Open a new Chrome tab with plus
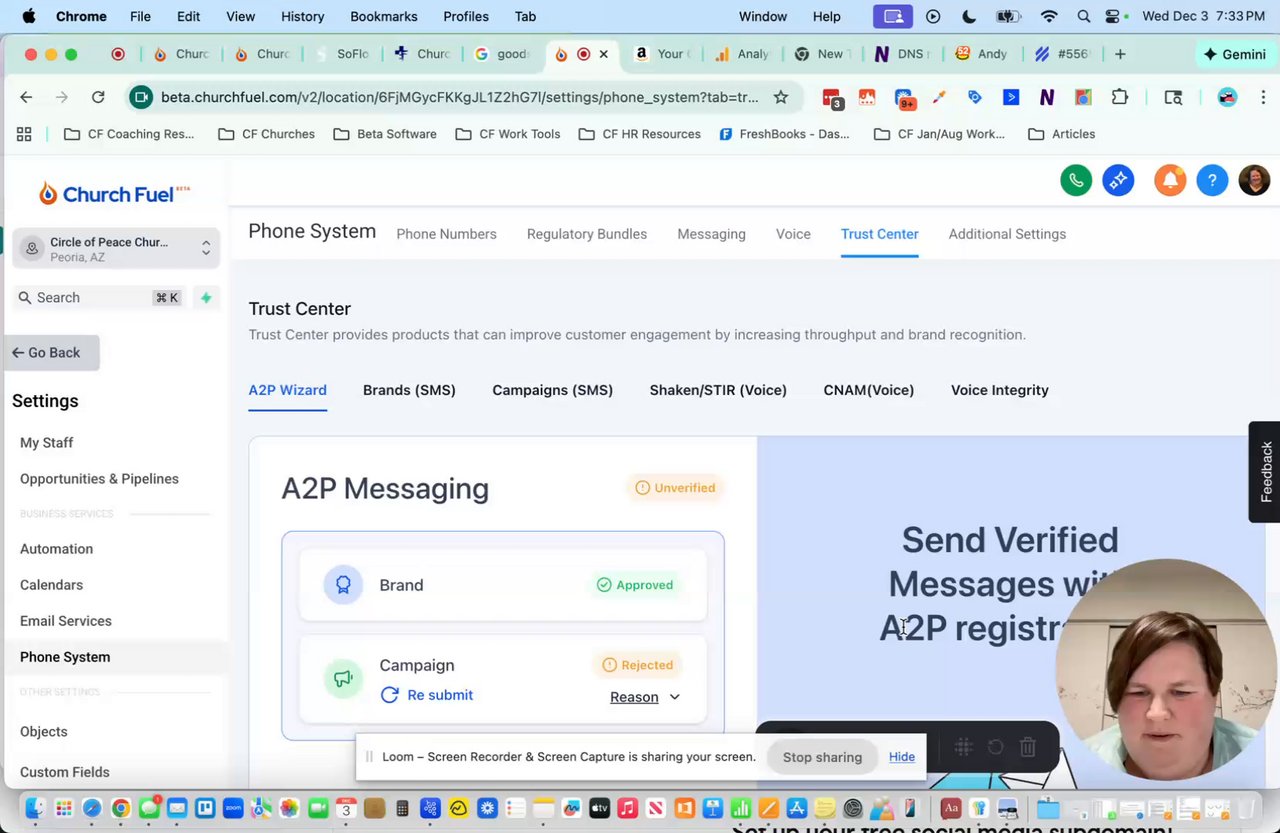This screenshot has height=833, width=1280. [1120, 54]
